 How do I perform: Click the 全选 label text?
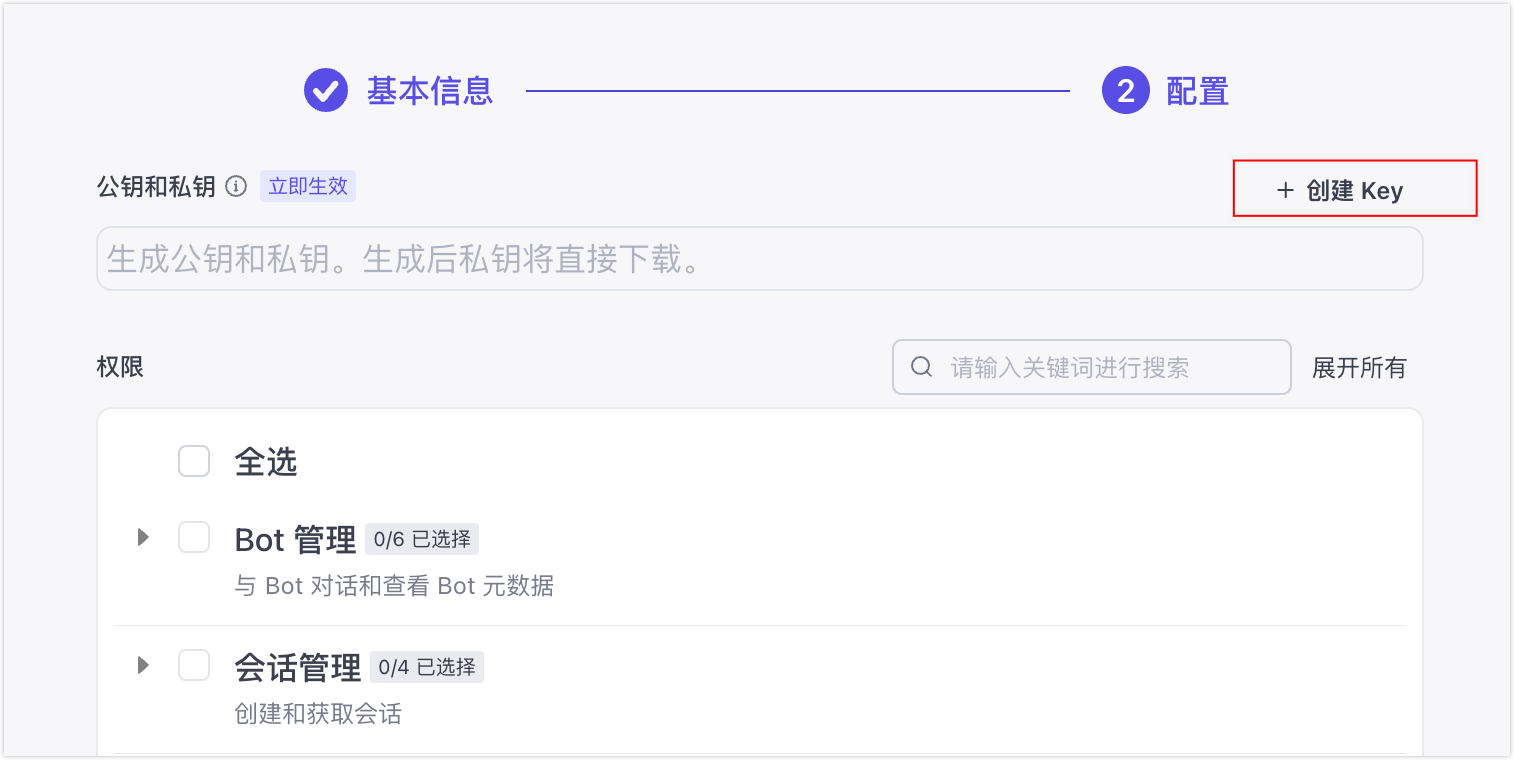point(266,462)
